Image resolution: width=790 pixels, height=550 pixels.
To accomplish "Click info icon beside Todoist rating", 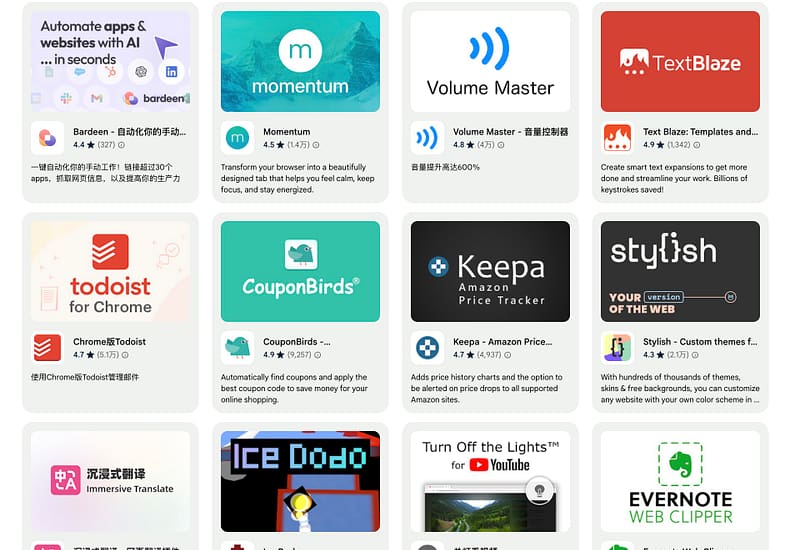I will 125,355.
